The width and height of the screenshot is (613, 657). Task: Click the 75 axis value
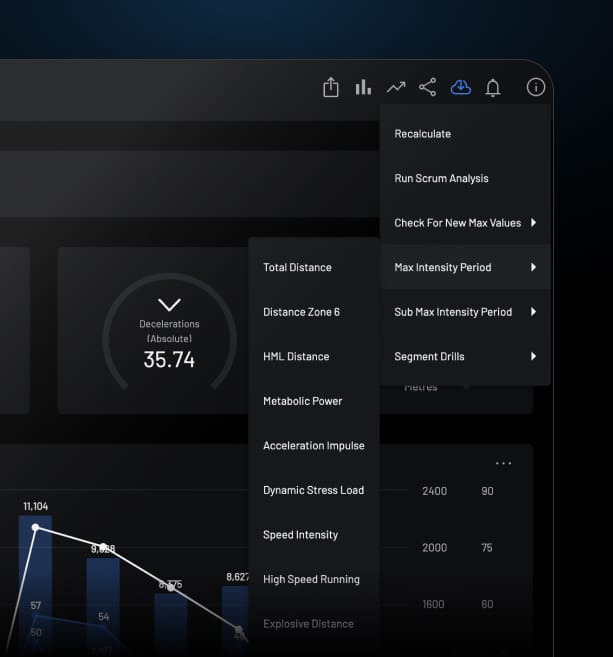(x=487, y=548)
